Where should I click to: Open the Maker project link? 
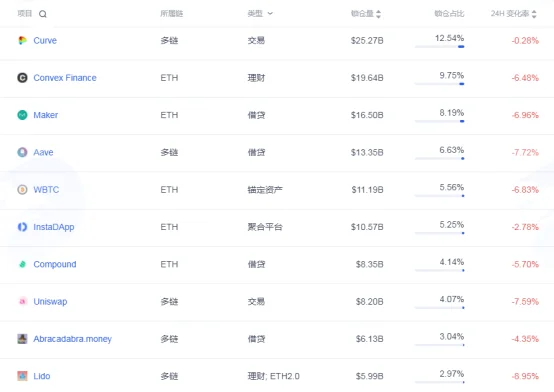coord(46,115)
